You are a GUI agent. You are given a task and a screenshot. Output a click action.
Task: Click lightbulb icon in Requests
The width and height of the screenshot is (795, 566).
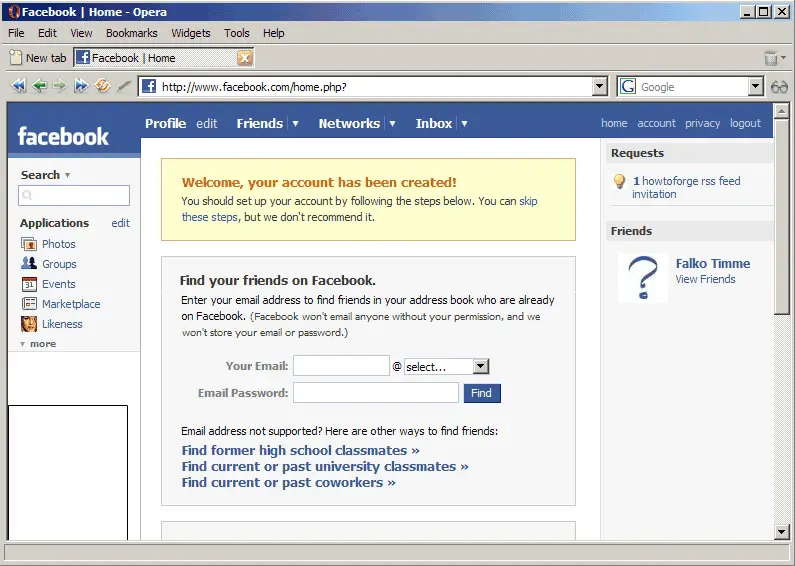(619, 181)
